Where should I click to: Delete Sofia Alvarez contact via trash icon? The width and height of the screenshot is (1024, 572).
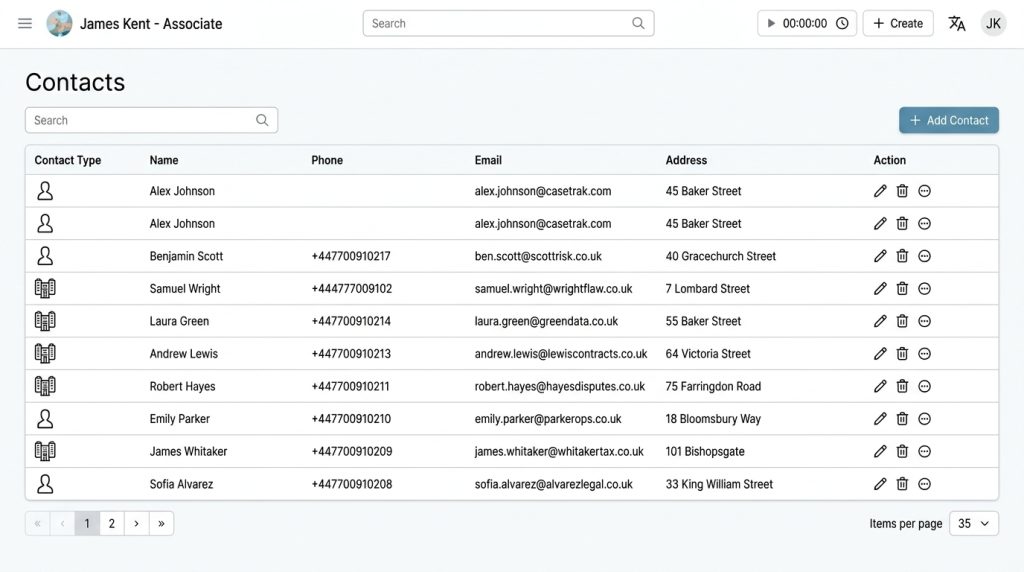pos(902,484)
